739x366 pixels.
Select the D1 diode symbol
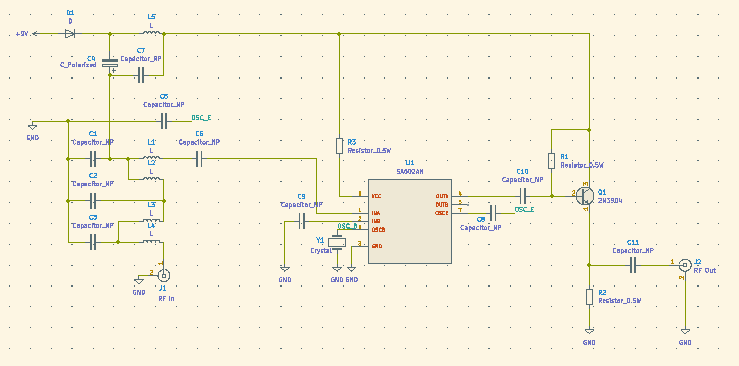click(x=69, y=33)
